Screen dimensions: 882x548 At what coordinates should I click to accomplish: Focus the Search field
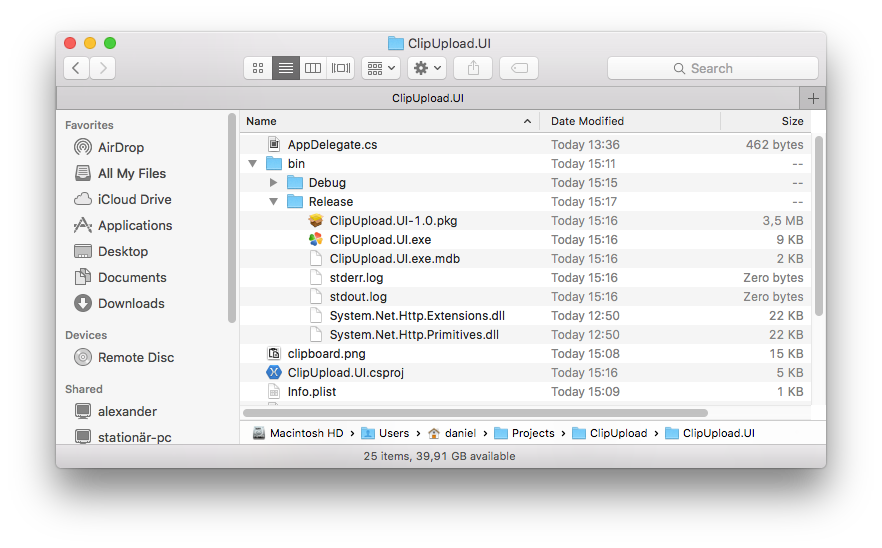coord(713,68)
